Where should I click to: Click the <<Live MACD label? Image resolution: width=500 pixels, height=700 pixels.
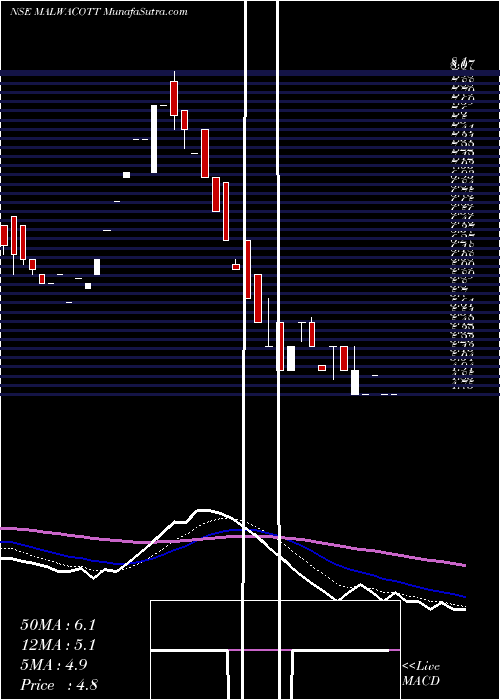(421, 674)
